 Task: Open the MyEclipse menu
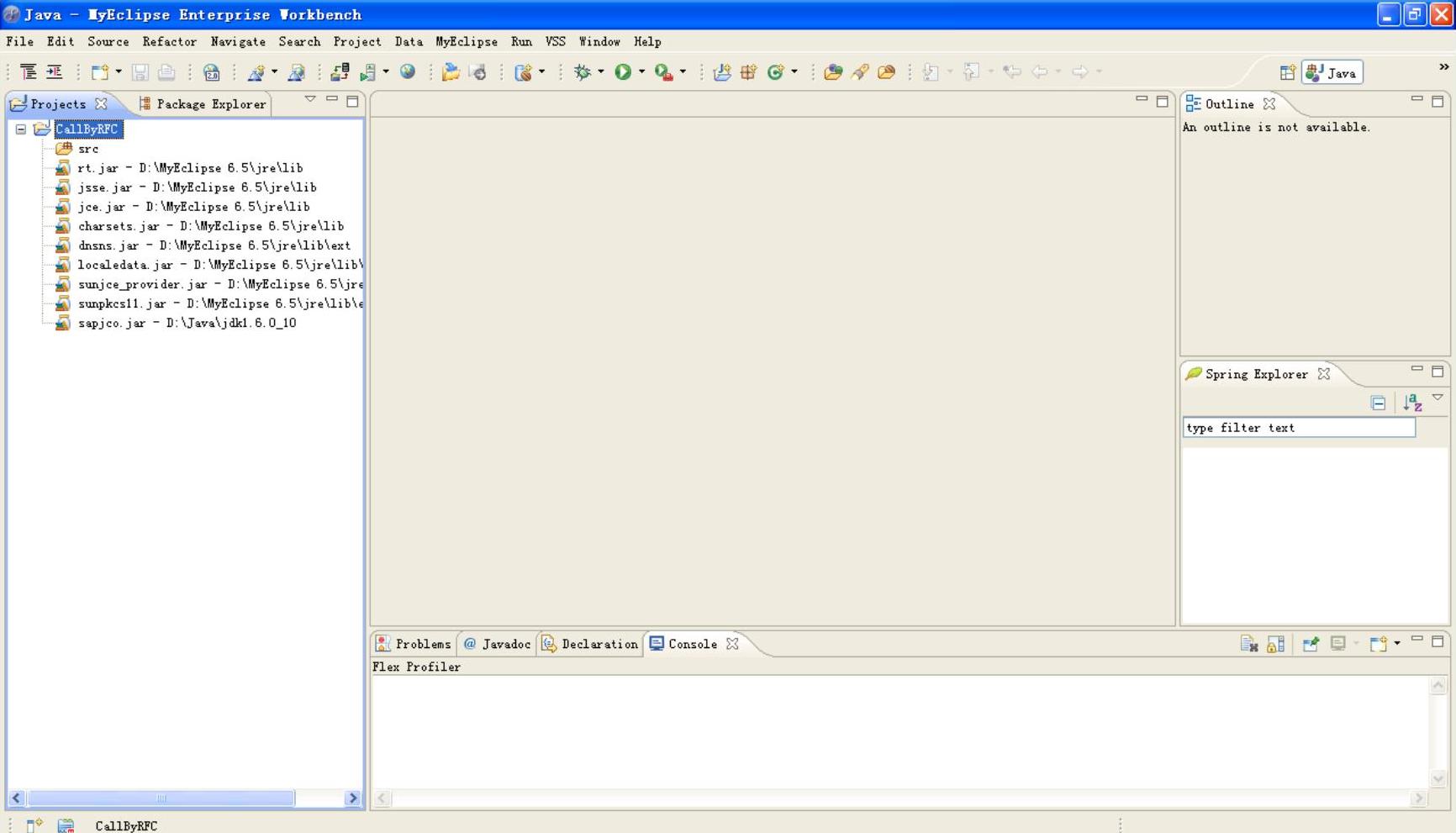[x=467, y=41]
